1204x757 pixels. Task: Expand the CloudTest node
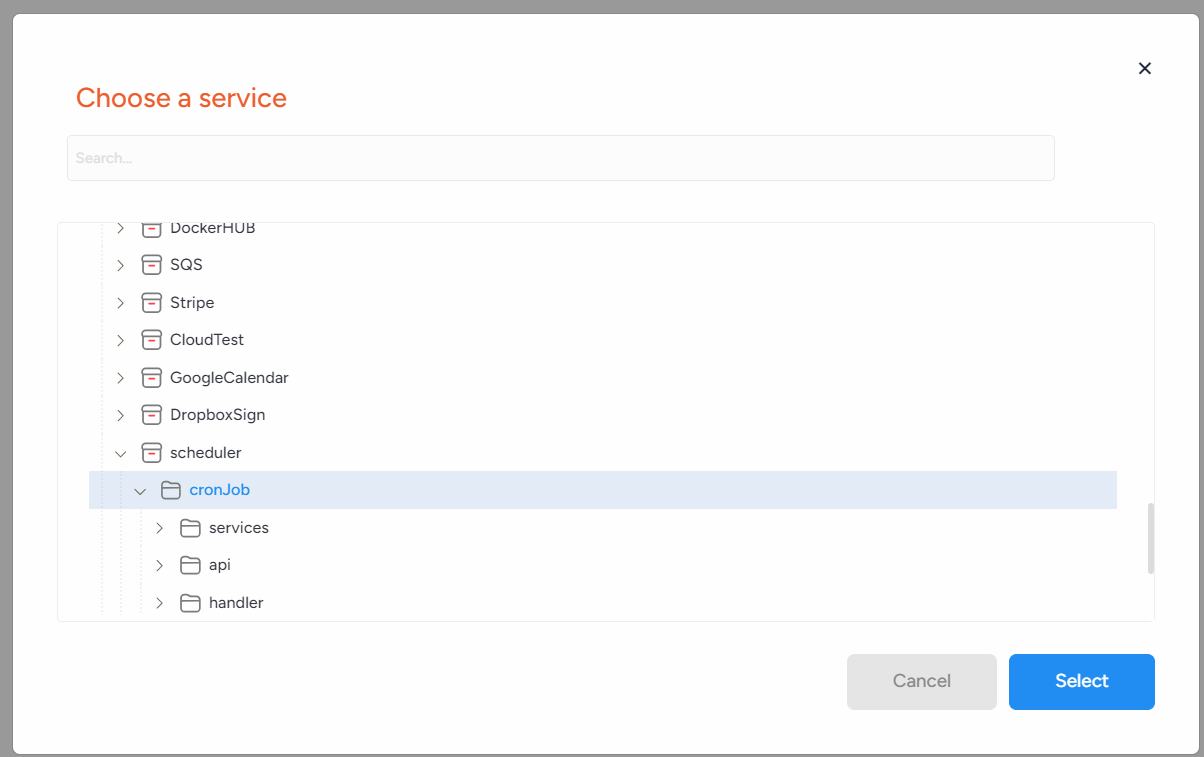click(x=121, y=340)
